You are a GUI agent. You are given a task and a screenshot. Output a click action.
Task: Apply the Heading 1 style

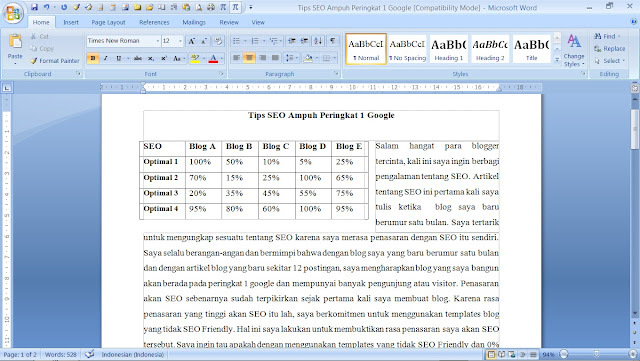point(449,49)
